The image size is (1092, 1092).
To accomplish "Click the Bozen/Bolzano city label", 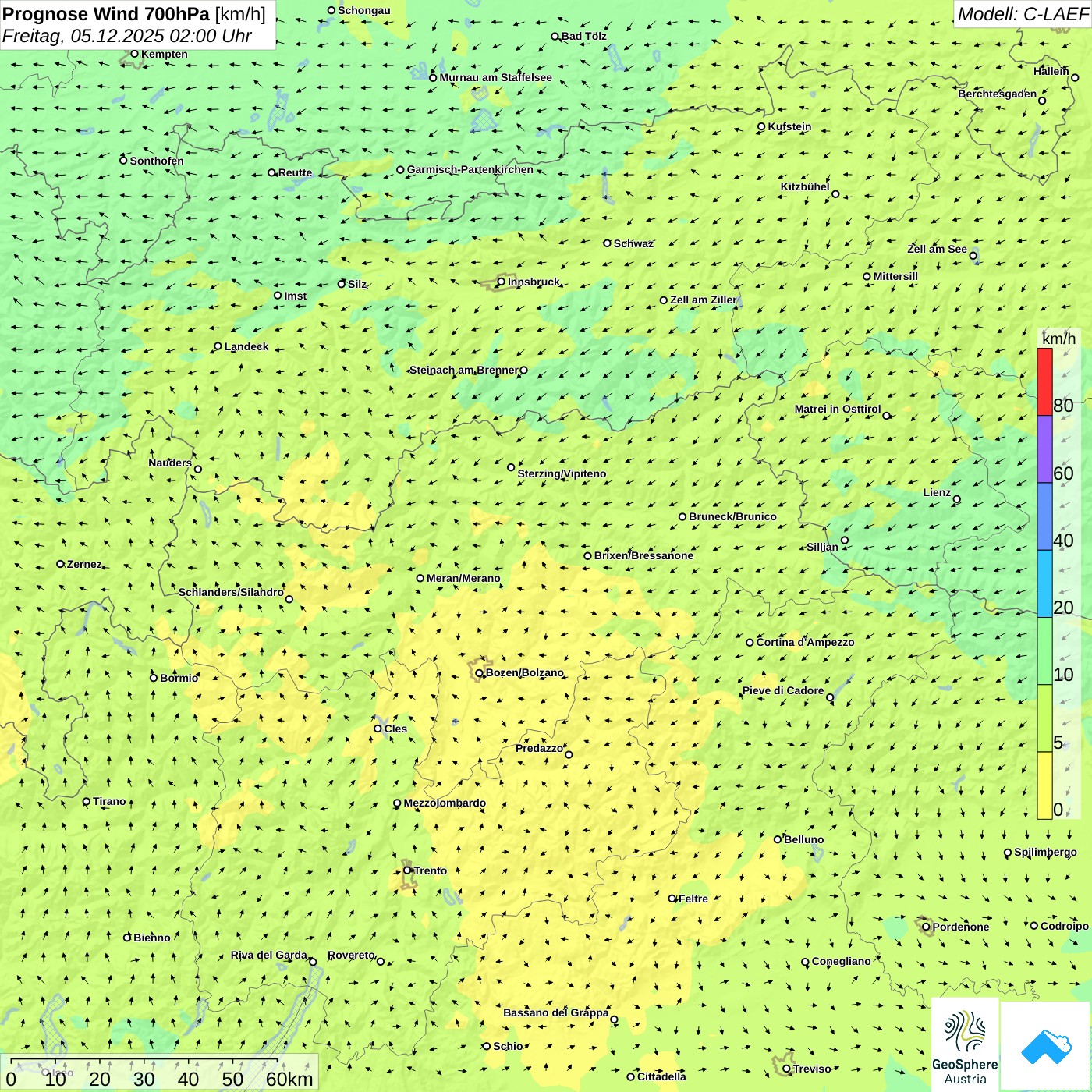I will pos(525,672).
